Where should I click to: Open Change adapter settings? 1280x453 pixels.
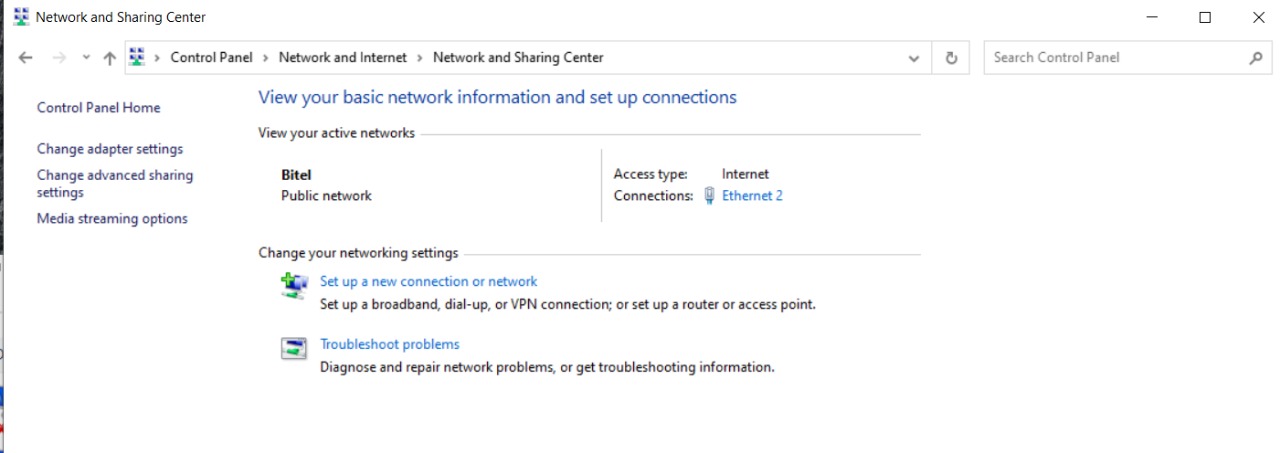pyautogui.click(x=110, y=149)
